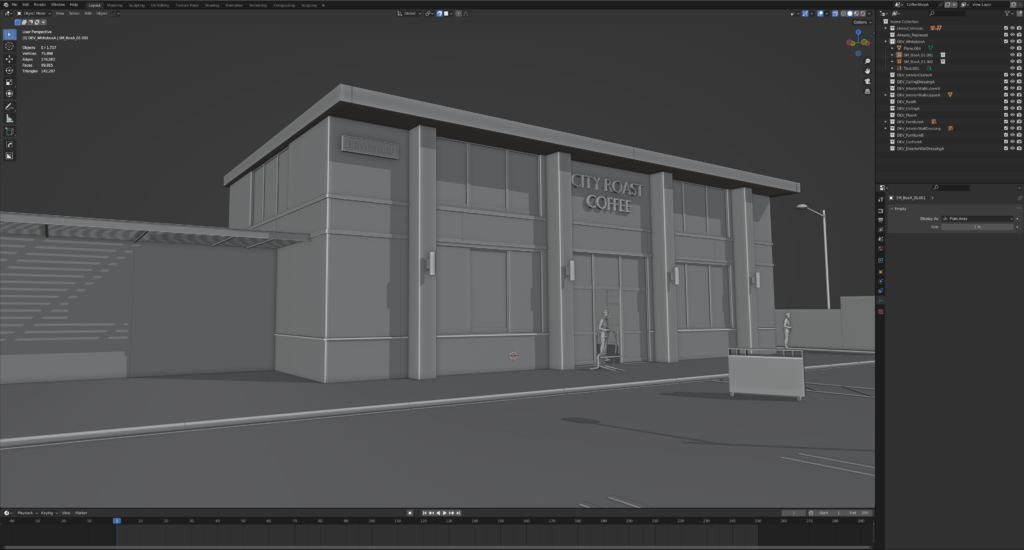Open the Global transform orientation dropdown

(x=409, y=13)
